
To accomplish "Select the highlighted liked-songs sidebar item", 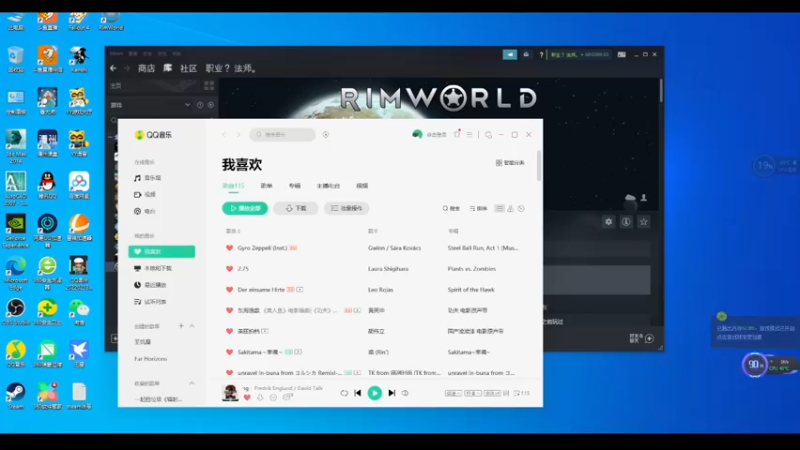I will click(162, 252).
